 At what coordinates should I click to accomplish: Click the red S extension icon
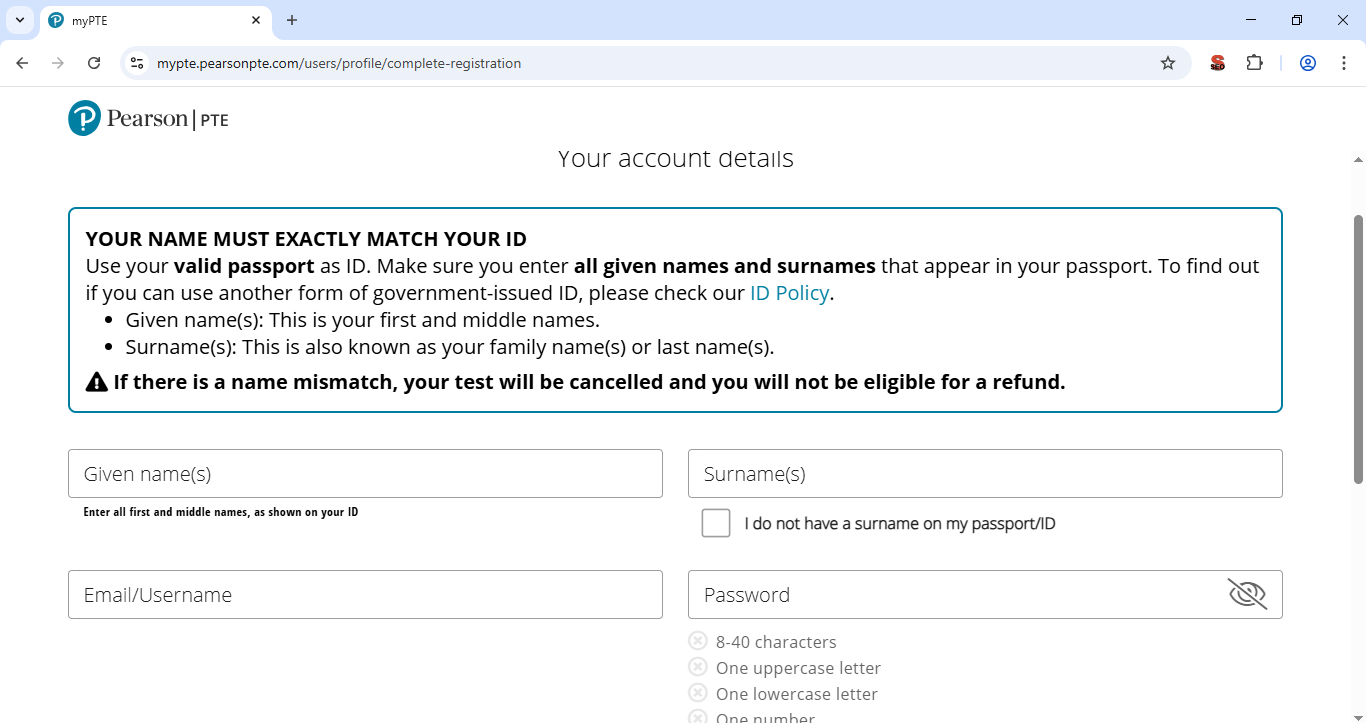(x=1217, y=62)
